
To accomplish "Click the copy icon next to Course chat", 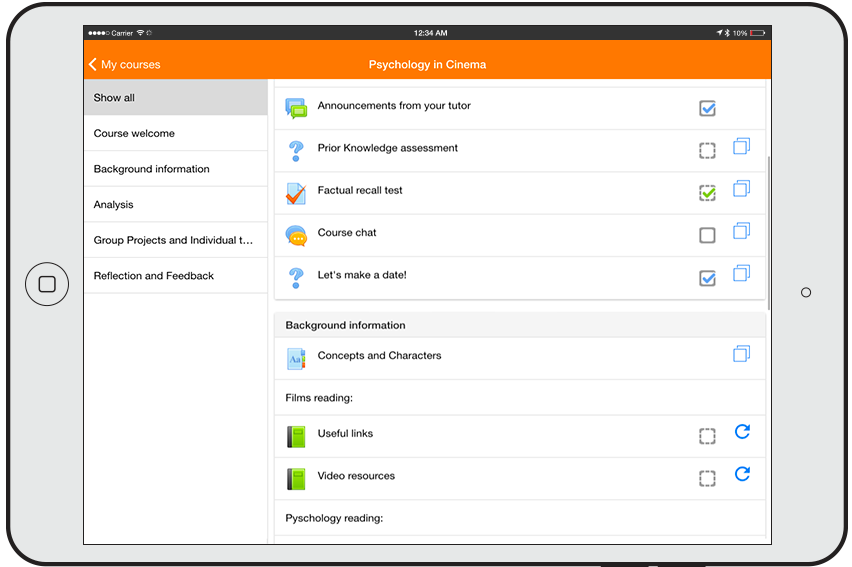I will (x=741, y=231).
